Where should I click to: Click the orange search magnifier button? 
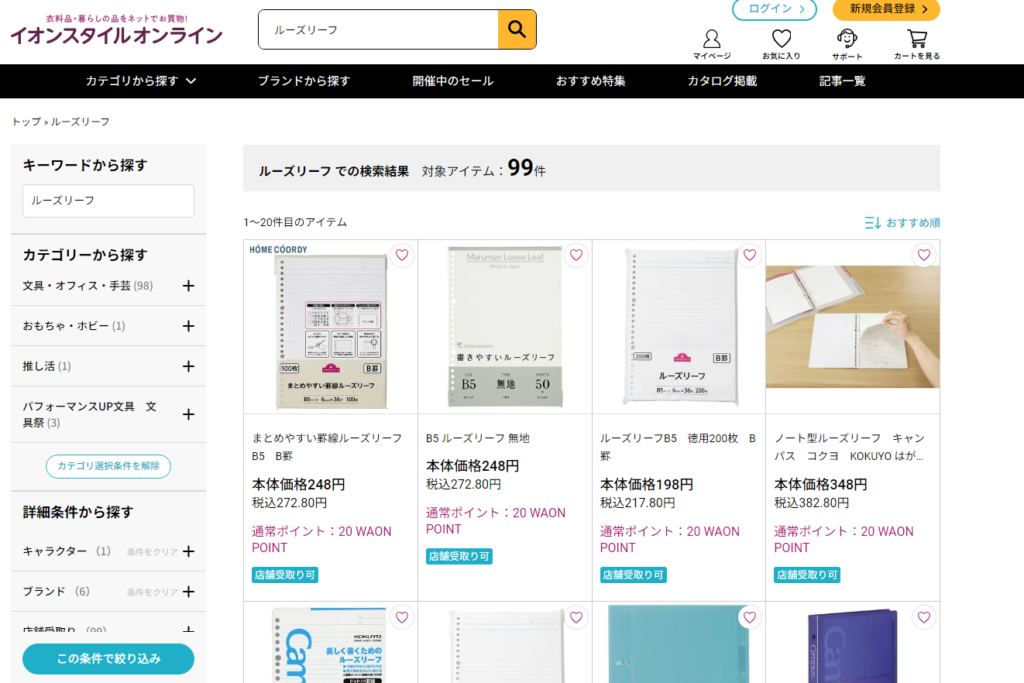pos(517,29)
